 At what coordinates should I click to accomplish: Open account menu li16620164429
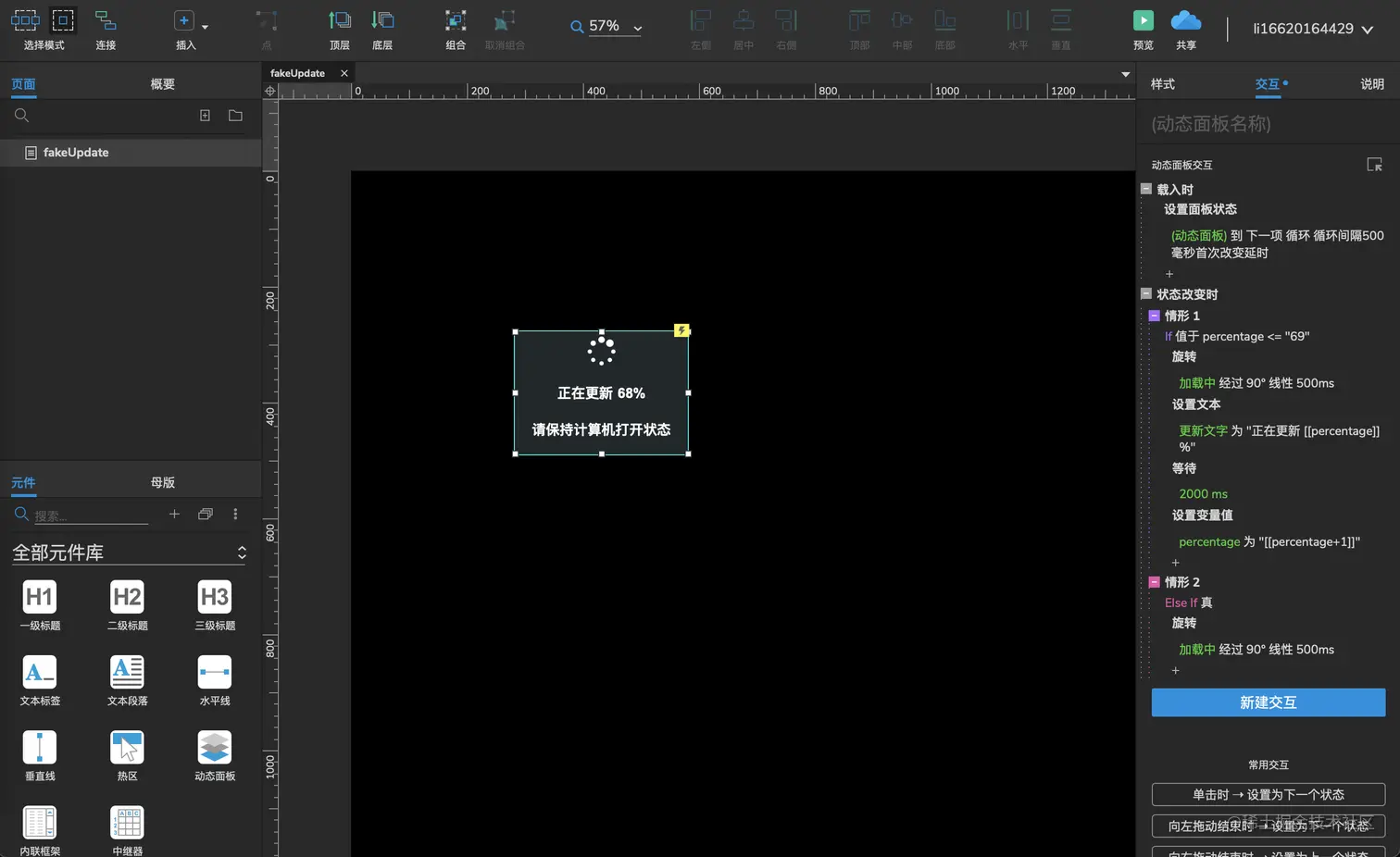[1313, 29]
